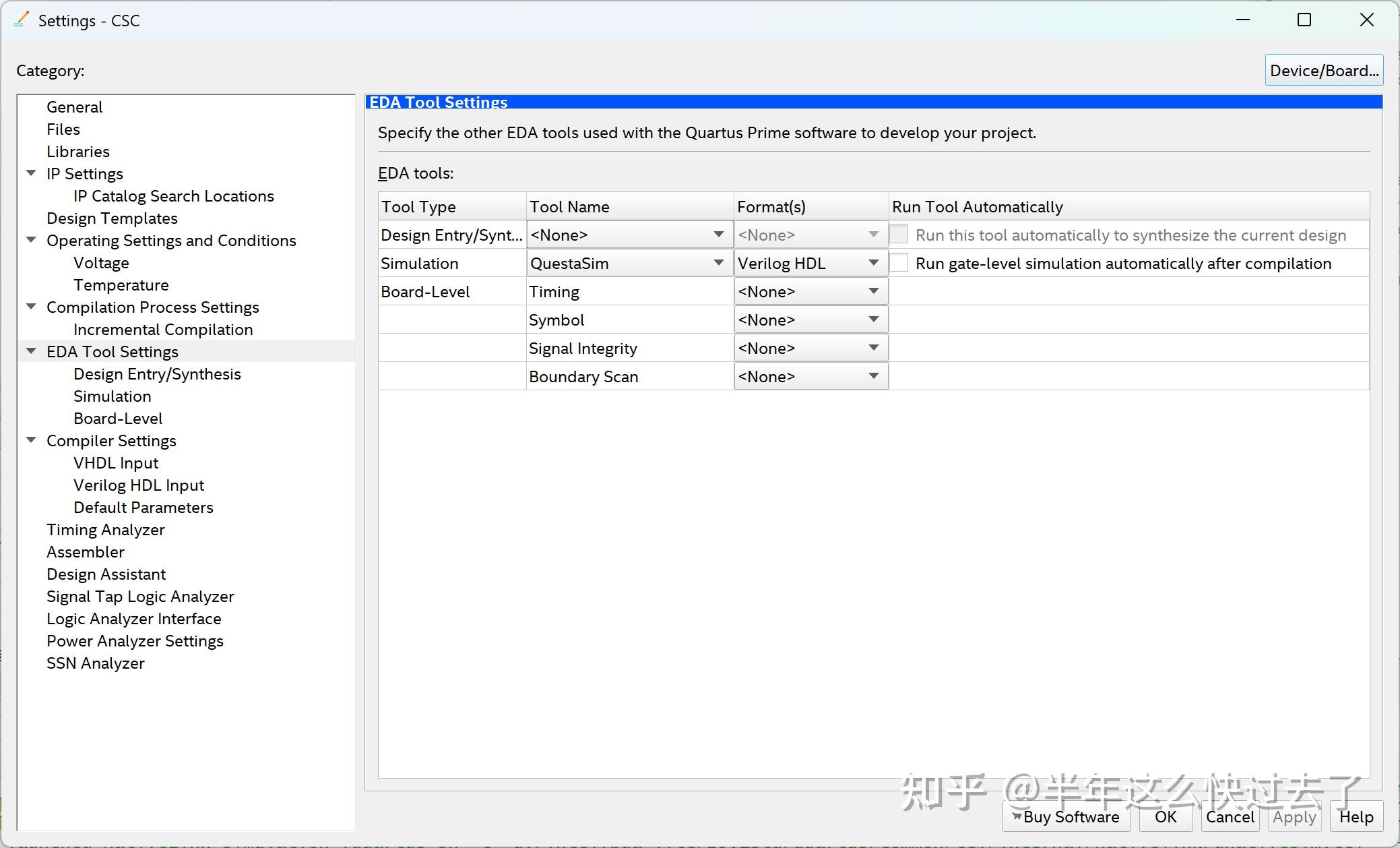The height and width of the screenshot is (848, 1400).
Task: Select VHDL Input category
Action: [x=116, y=462]
